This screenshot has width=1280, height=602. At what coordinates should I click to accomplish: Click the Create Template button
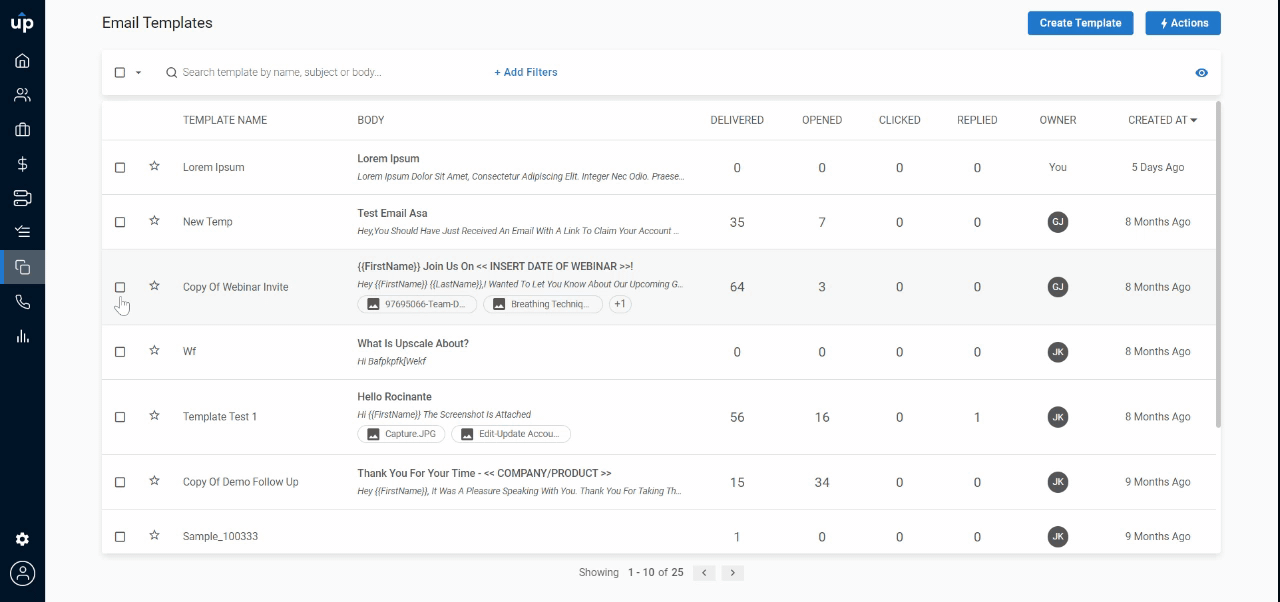1080,23
